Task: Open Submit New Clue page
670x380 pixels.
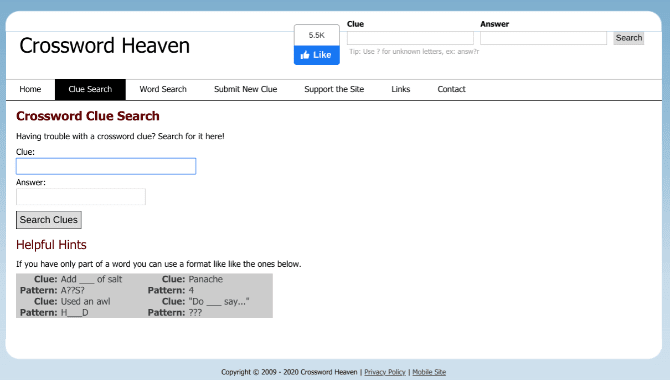Action: tap(246, 89)
